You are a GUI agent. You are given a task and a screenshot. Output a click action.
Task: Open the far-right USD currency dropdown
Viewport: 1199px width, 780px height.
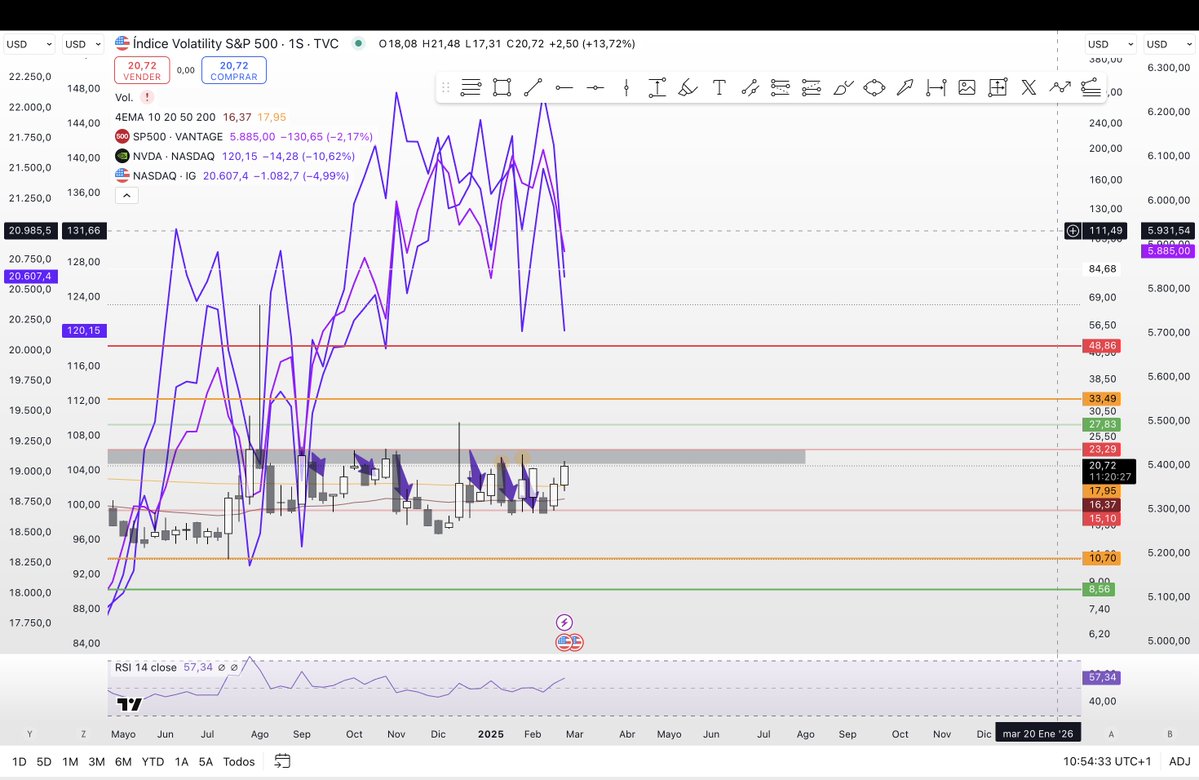pyautogui.click(x=1168, y=44)
